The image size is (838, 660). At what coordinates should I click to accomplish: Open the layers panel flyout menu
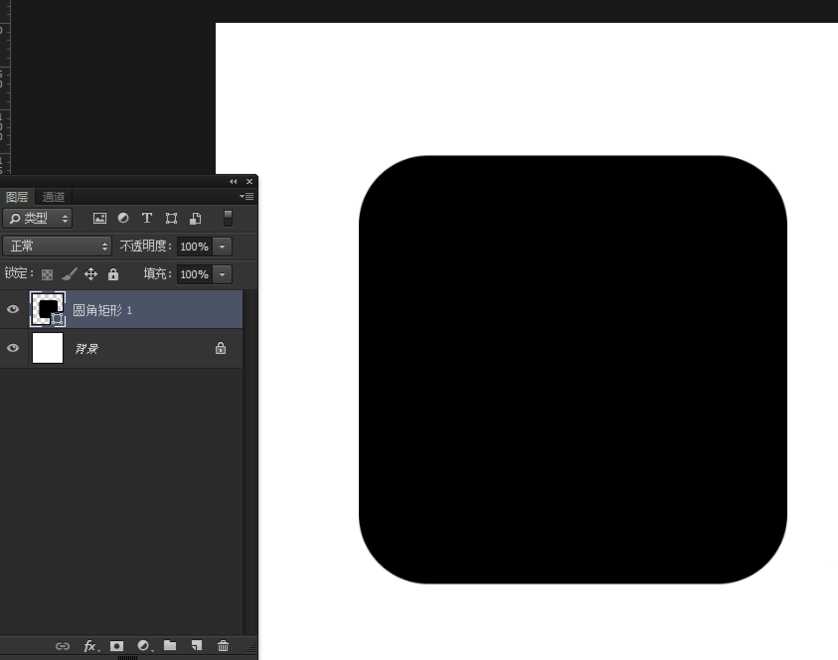[246, 197]
